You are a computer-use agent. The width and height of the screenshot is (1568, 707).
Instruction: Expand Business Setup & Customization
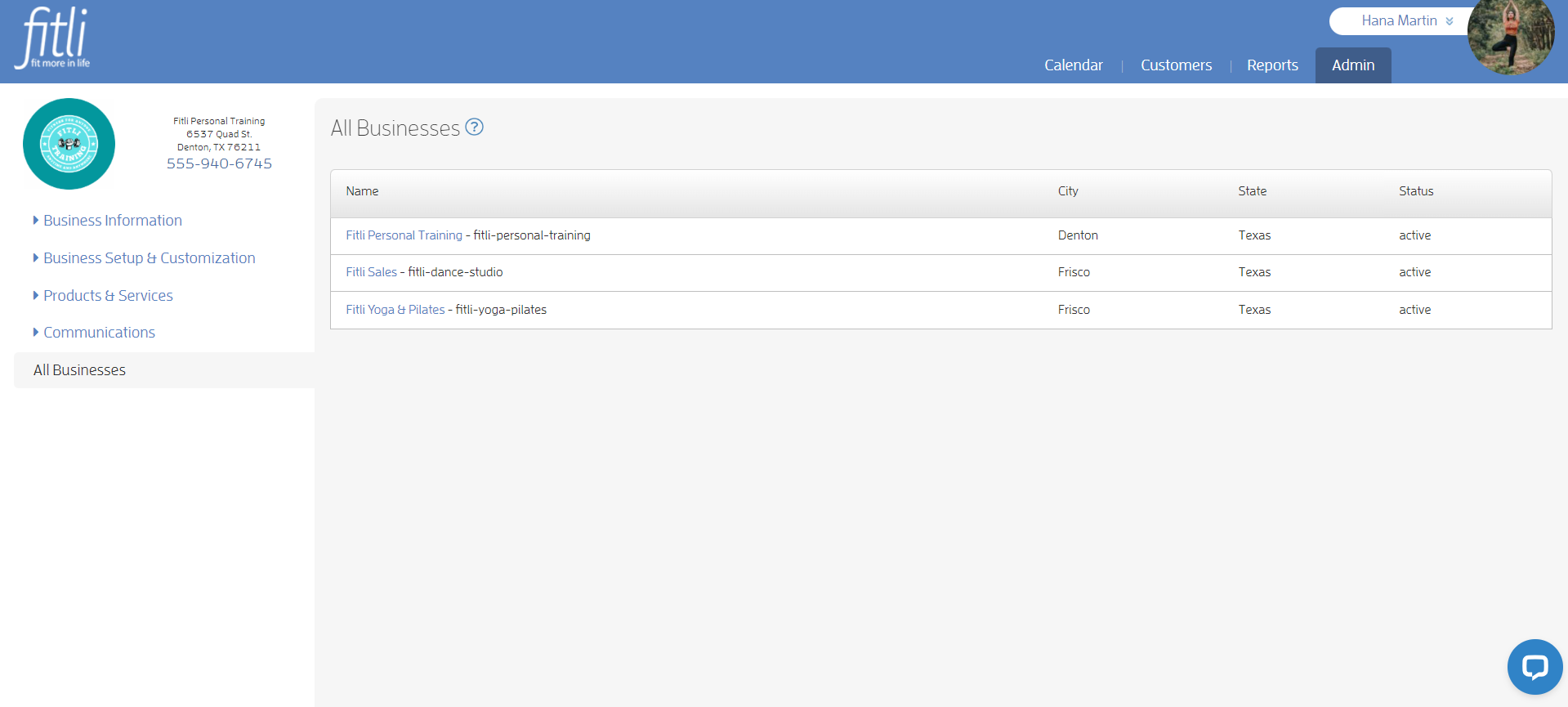(144, 258)
